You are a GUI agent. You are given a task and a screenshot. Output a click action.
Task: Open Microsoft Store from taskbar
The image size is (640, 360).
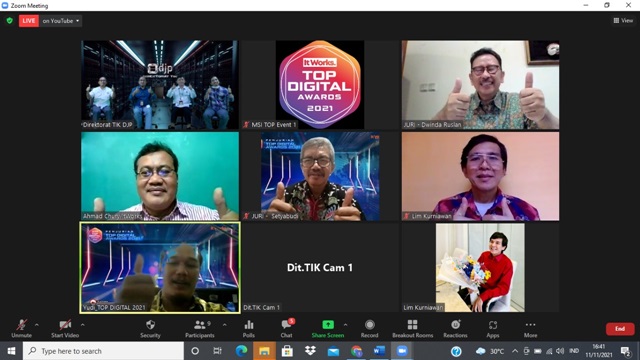[287, 351]
